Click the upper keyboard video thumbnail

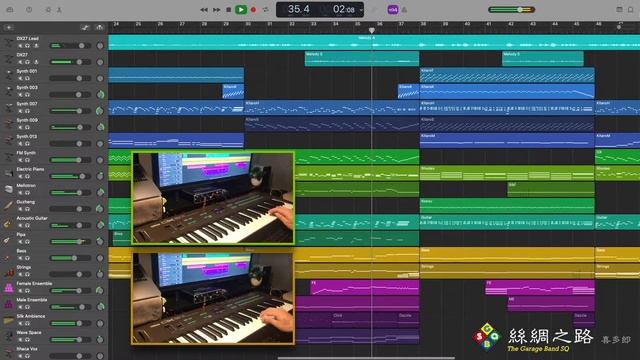[213, 198]
